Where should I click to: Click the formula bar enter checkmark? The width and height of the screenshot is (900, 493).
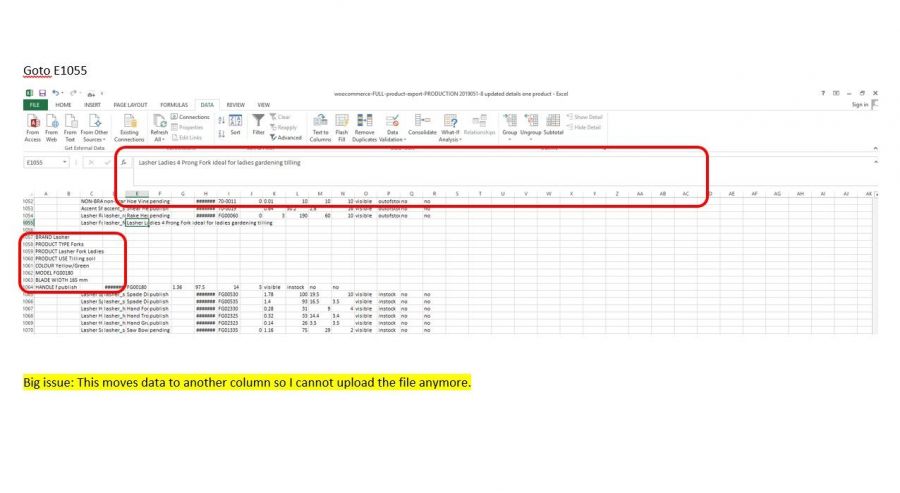107,162
